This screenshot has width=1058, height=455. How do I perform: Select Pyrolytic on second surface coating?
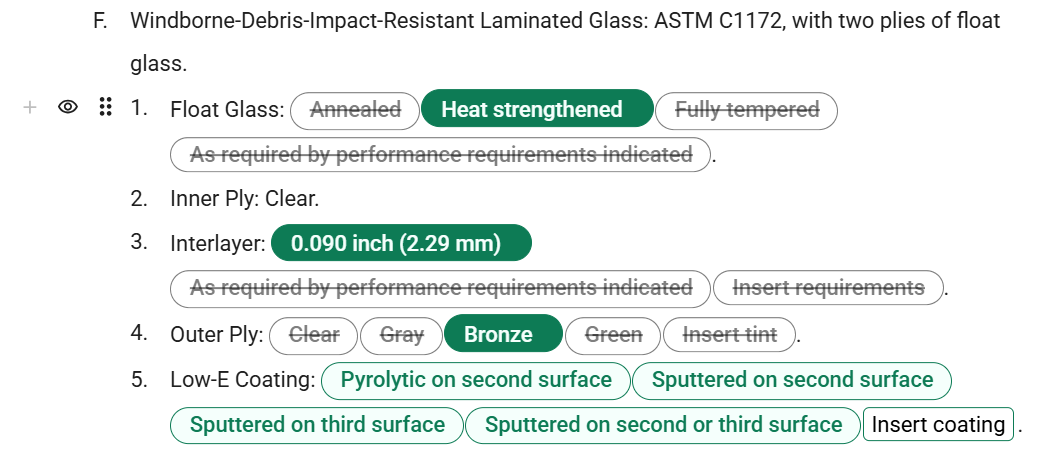click(x=476, y=381)
